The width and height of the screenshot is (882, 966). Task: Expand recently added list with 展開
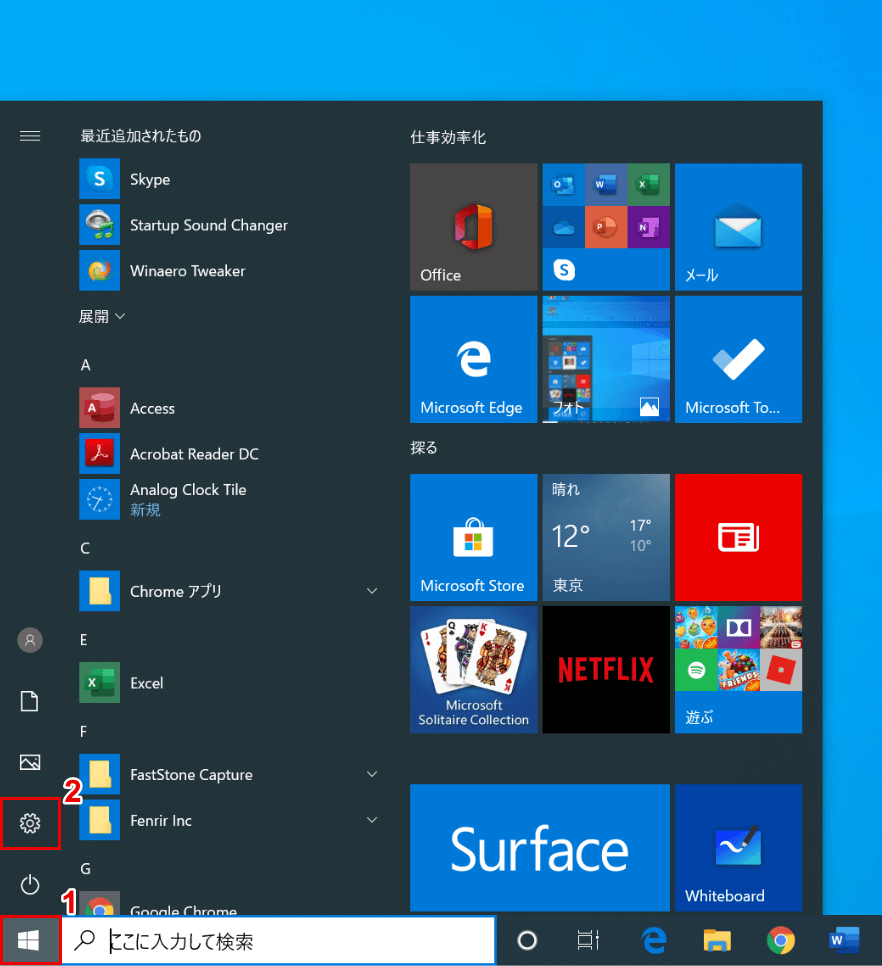point(102,316)
